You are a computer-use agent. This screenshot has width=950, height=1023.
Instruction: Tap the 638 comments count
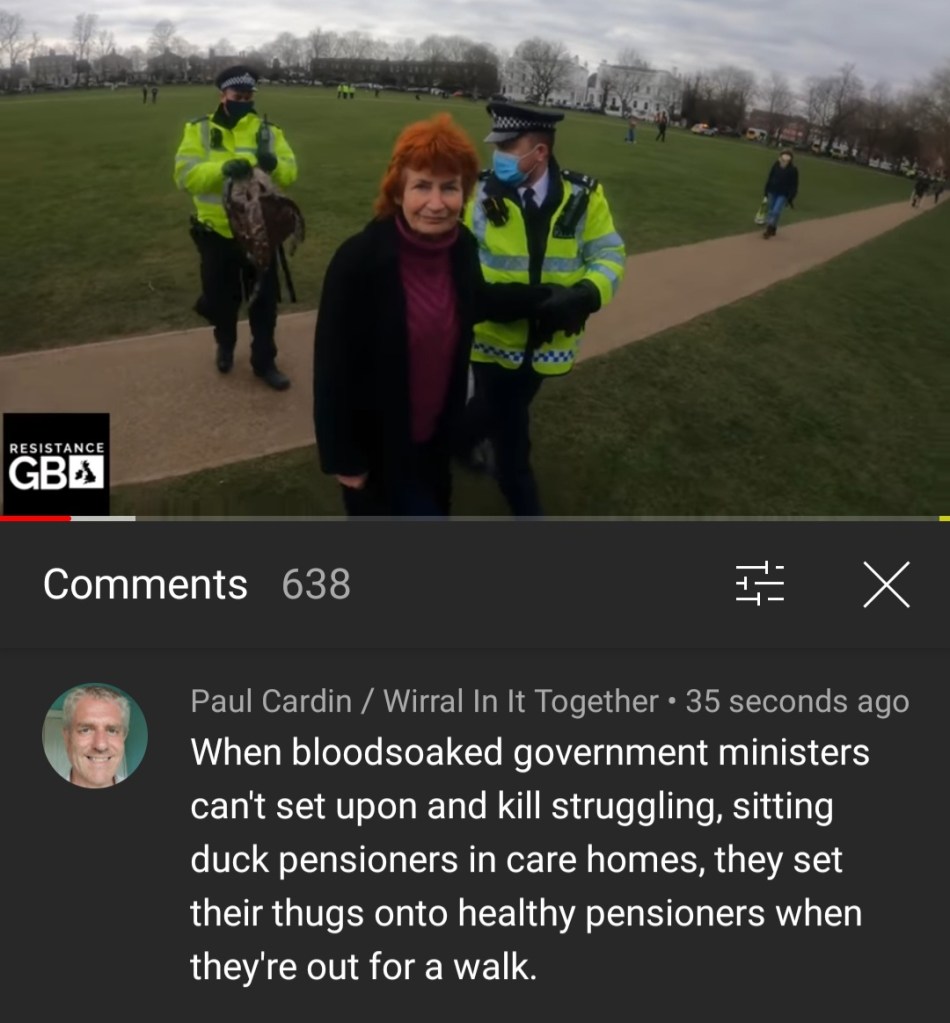click(x=316, y=584)
